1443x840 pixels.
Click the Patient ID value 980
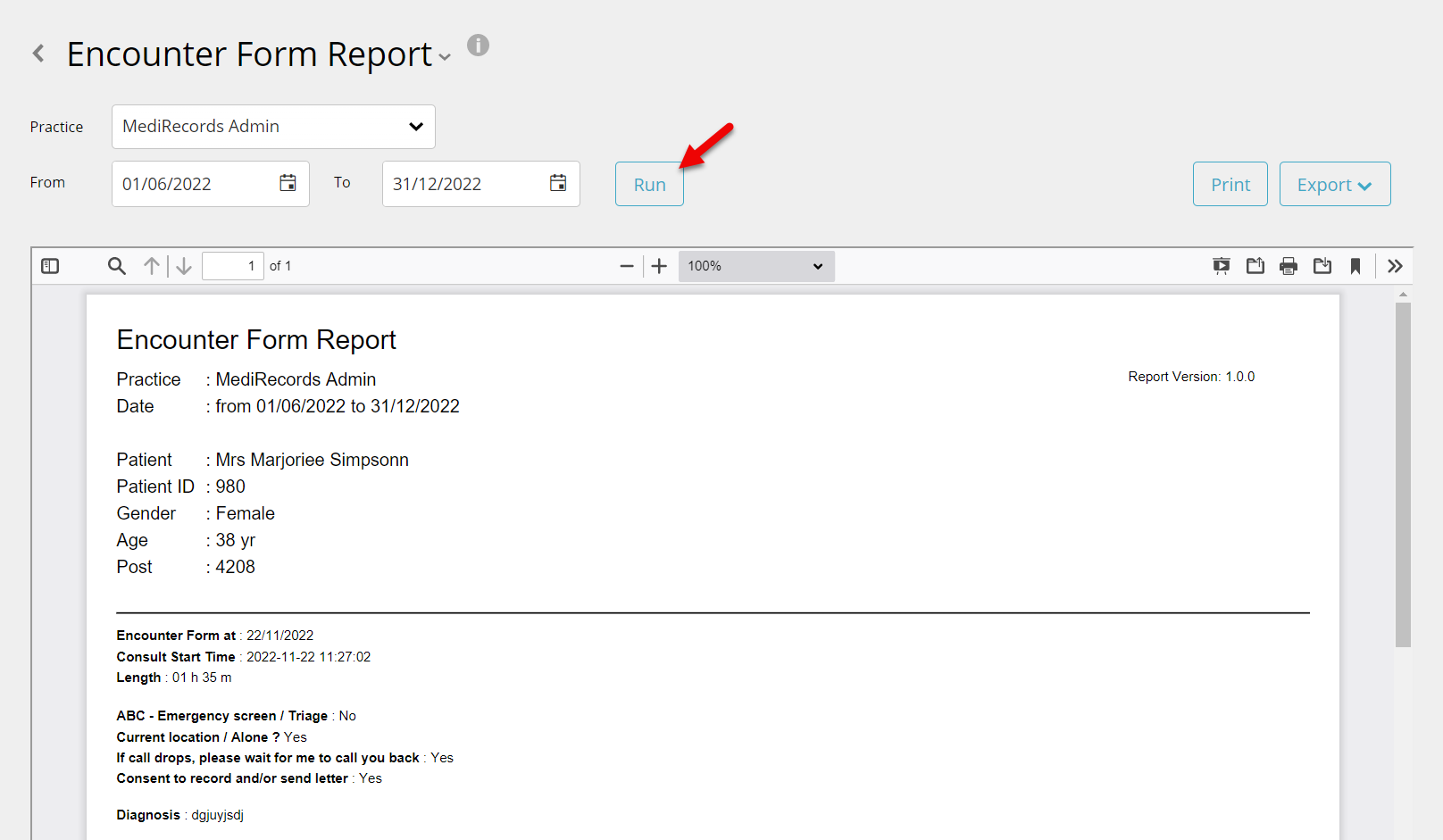pos(230,487)
